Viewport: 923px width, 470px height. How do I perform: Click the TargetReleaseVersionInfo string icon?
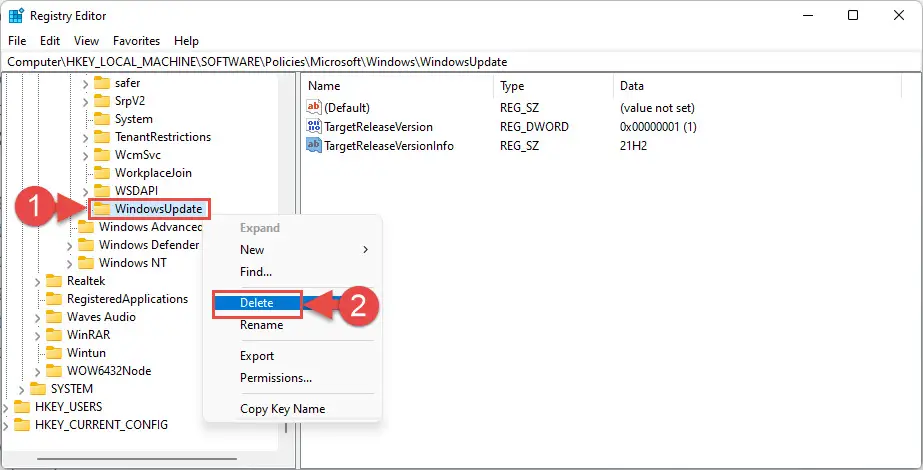[x=314, y=145]
